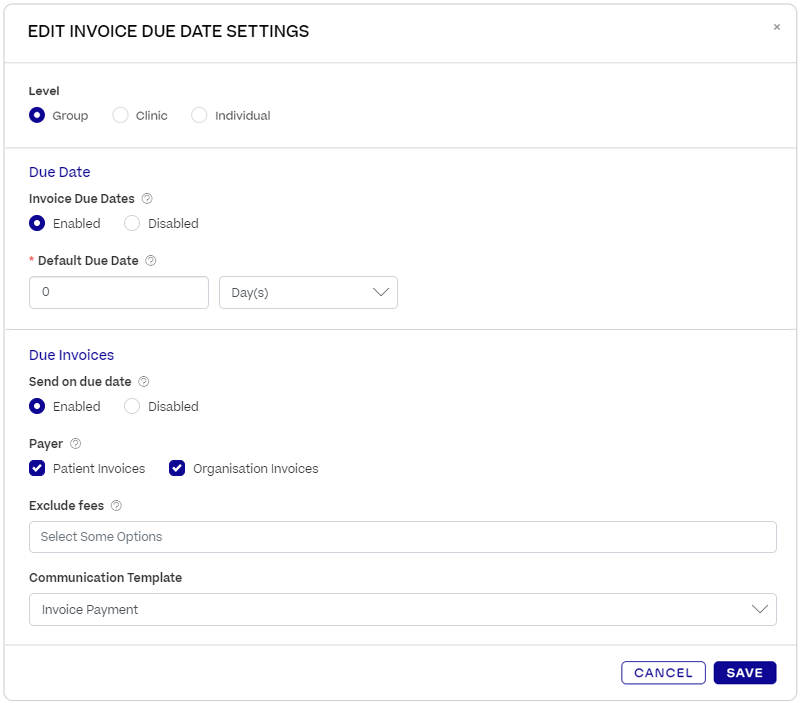800x703 pixels.
Task: Click the Default Due Date number field
Action: pos(118,293)
